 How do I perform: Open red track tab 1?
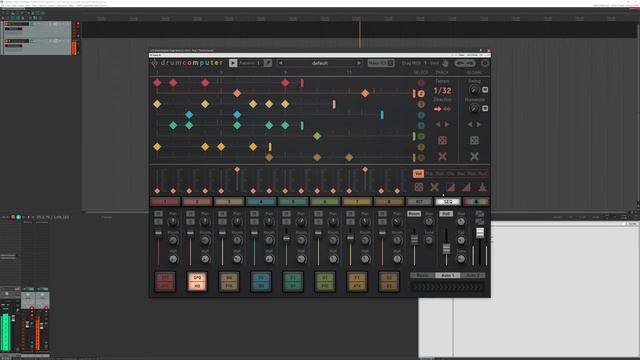(165, 202)
